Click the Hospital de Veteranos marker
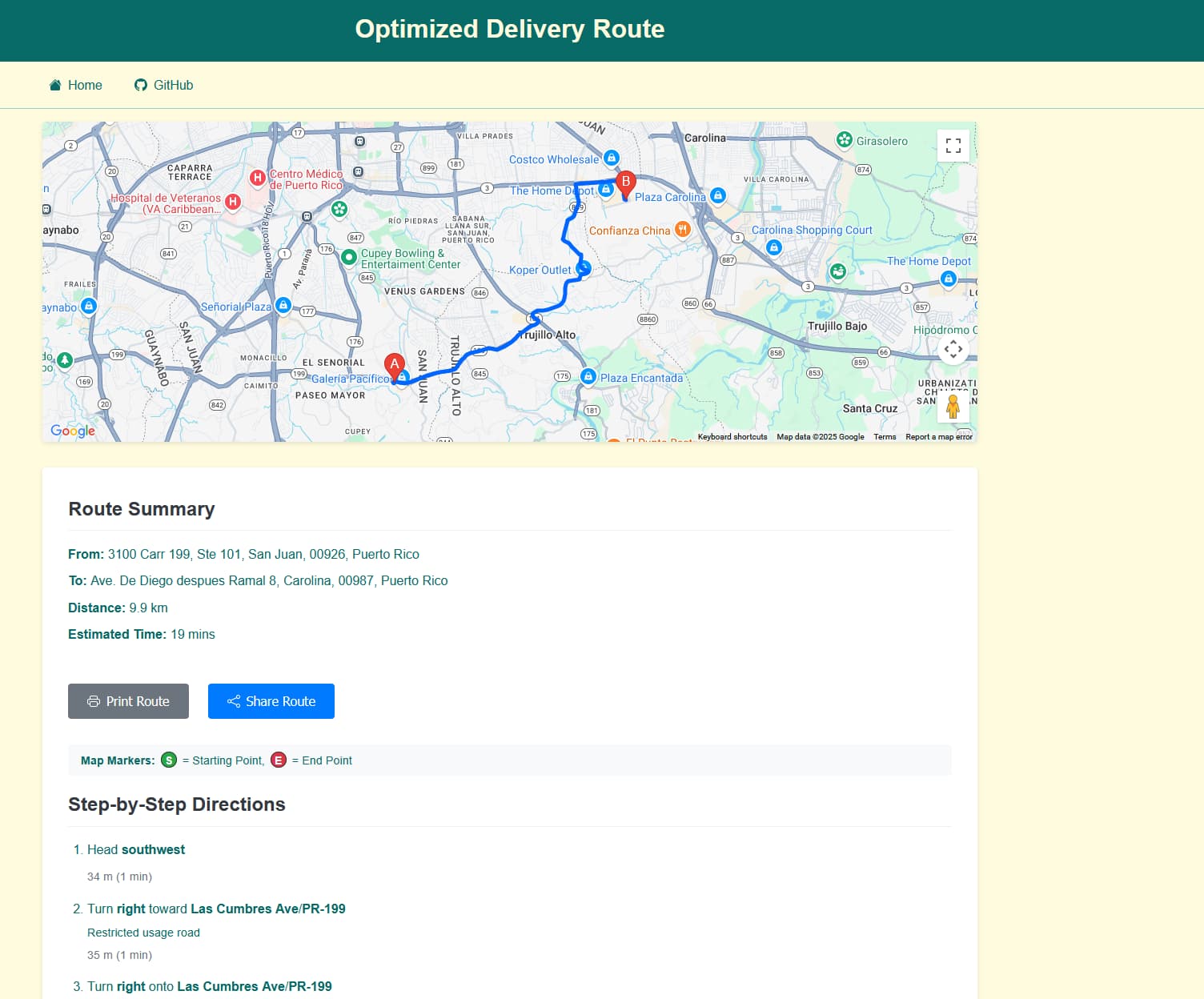 coord(233,202)
